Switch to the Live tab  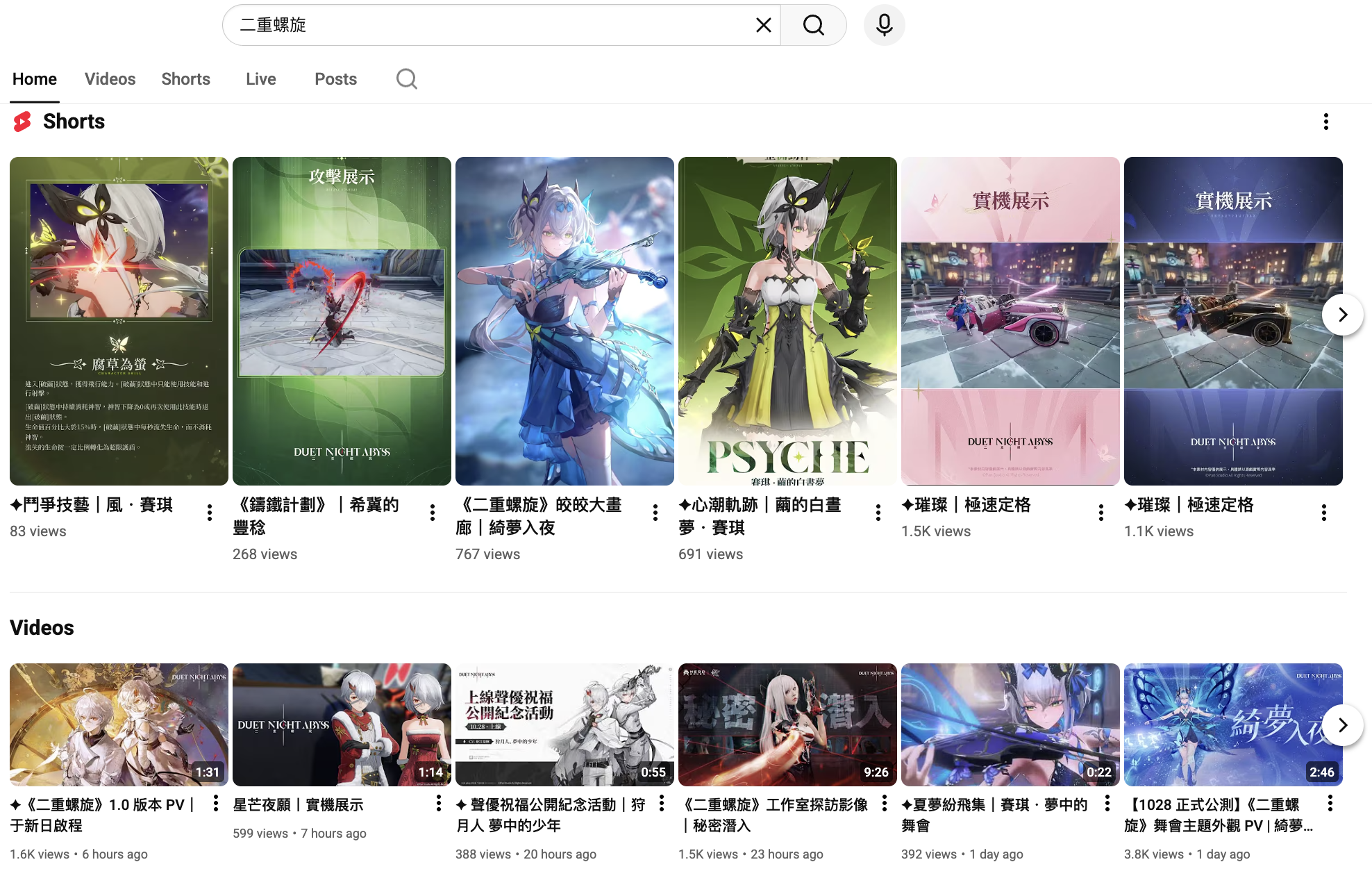tap(260, 78)
